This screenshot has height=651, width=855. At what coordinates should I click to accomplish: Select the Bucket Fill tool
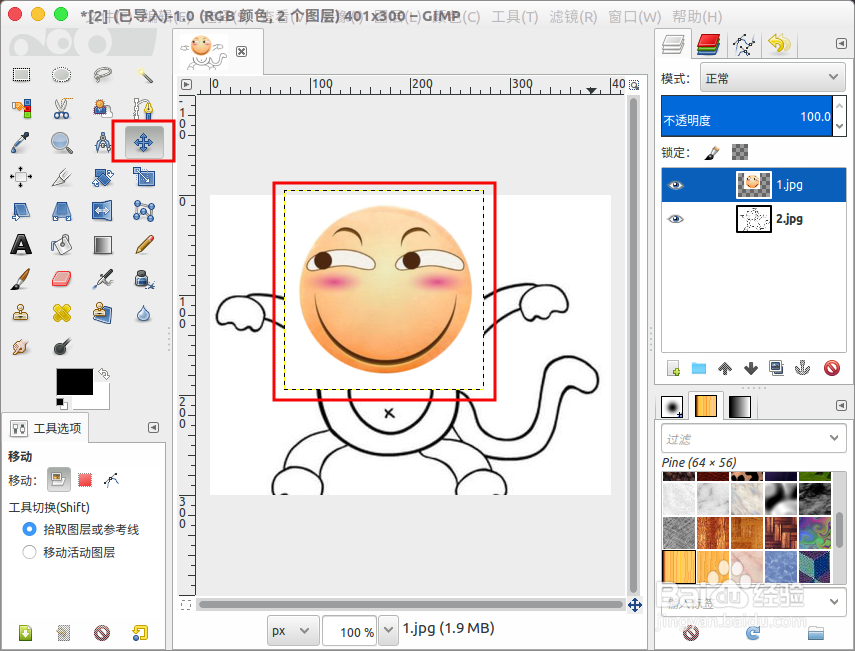click(x=62, y=244)
